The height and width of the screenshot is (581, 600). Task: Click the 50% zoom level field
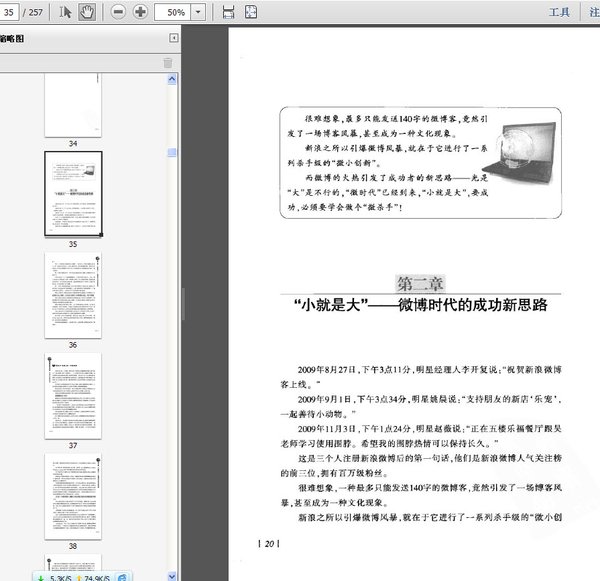click(175, 12)
